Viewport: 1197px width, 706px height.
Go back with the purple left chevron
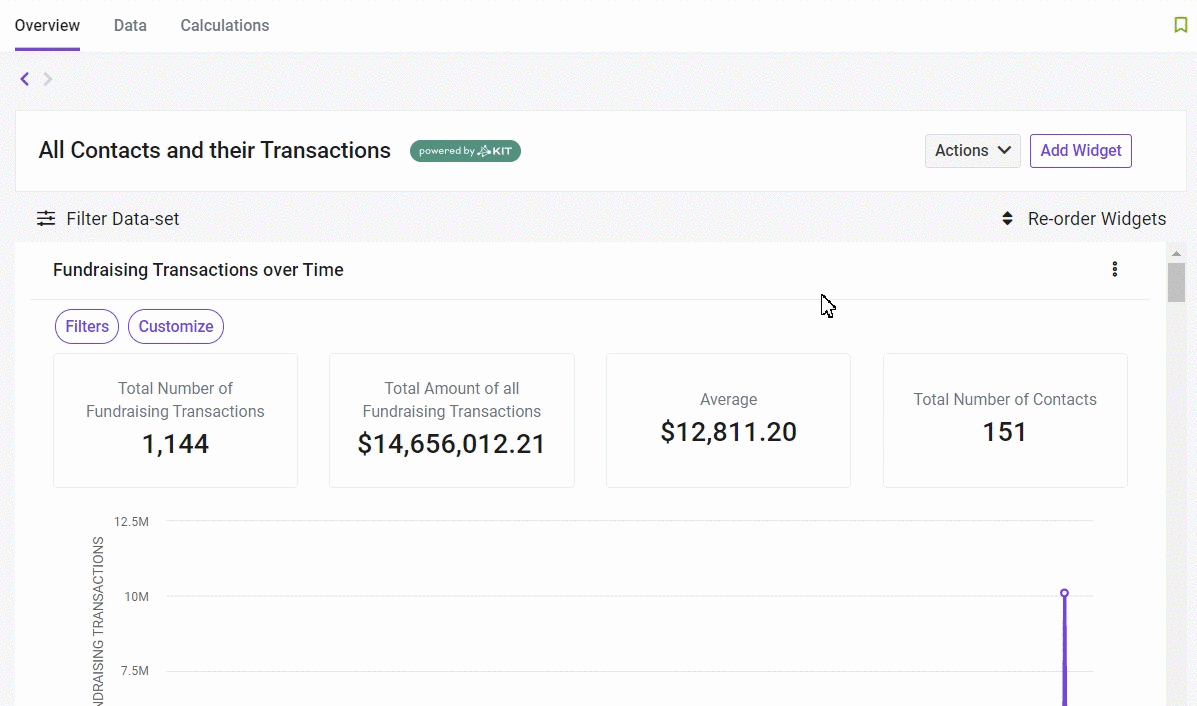point(24,79)
